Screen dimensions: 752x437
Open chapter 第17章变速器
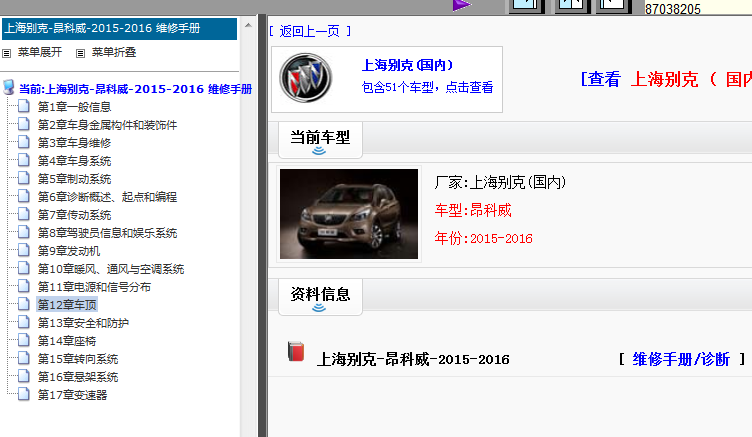72,395
